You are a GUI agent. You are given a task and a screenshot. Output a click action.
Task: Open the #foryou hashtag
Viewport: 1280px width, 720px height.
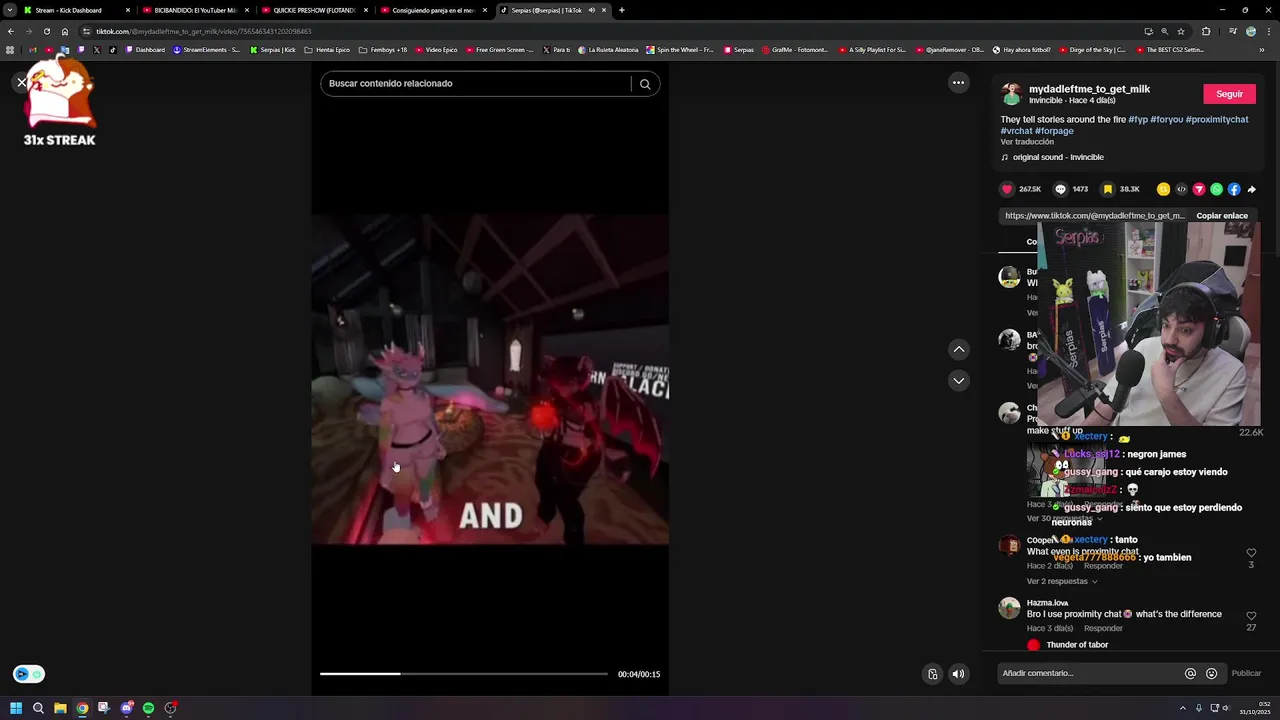pyautogui.click(x=1166, y=119)
